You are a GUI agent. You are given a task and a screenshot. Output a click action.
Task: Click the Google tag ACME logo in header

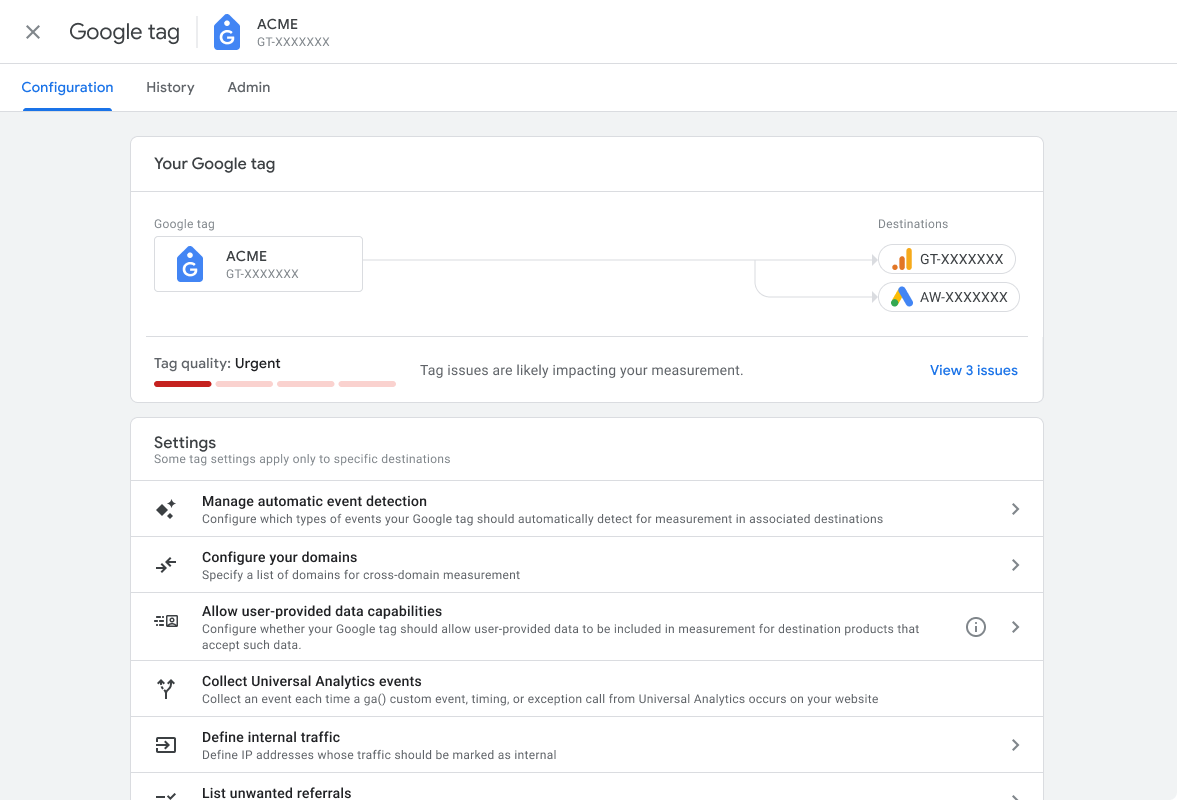click(x=226, y=31)
